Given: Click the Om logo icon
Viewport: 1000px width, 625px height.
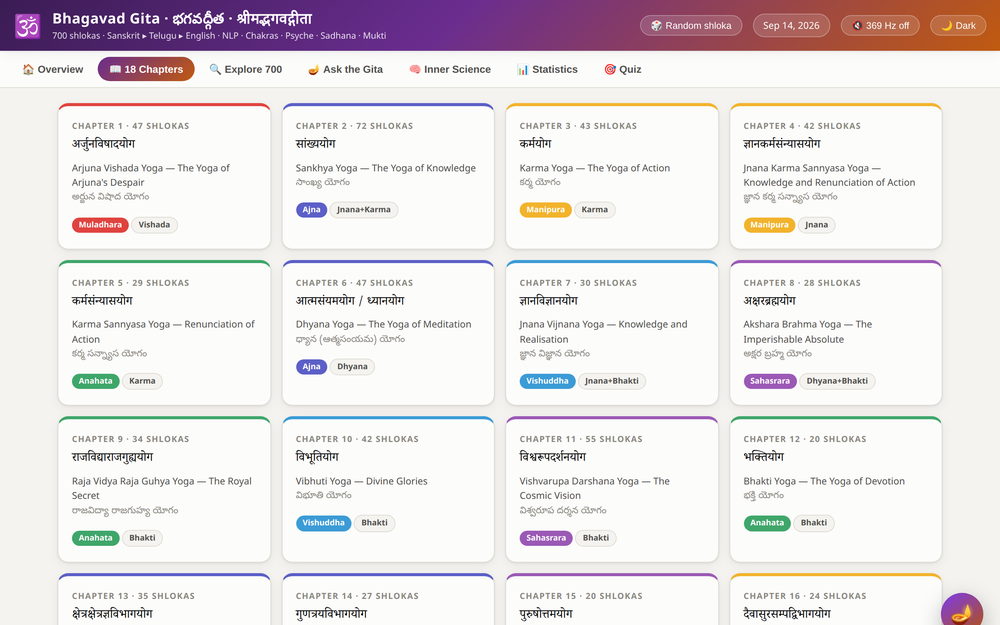Looking at the screenshot, I should [x=27, y=26].
